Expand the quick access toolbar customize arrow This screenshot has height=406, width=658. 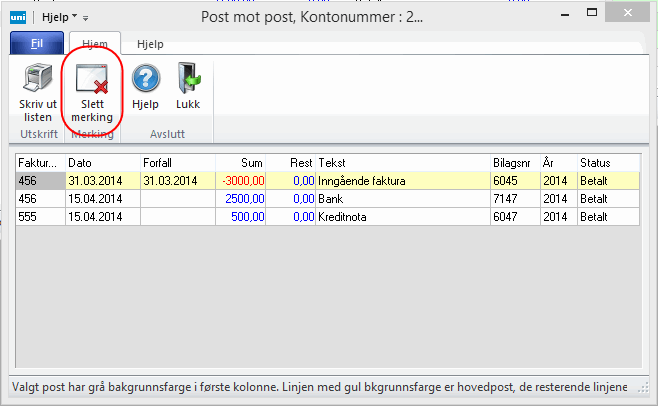[86, 18]
